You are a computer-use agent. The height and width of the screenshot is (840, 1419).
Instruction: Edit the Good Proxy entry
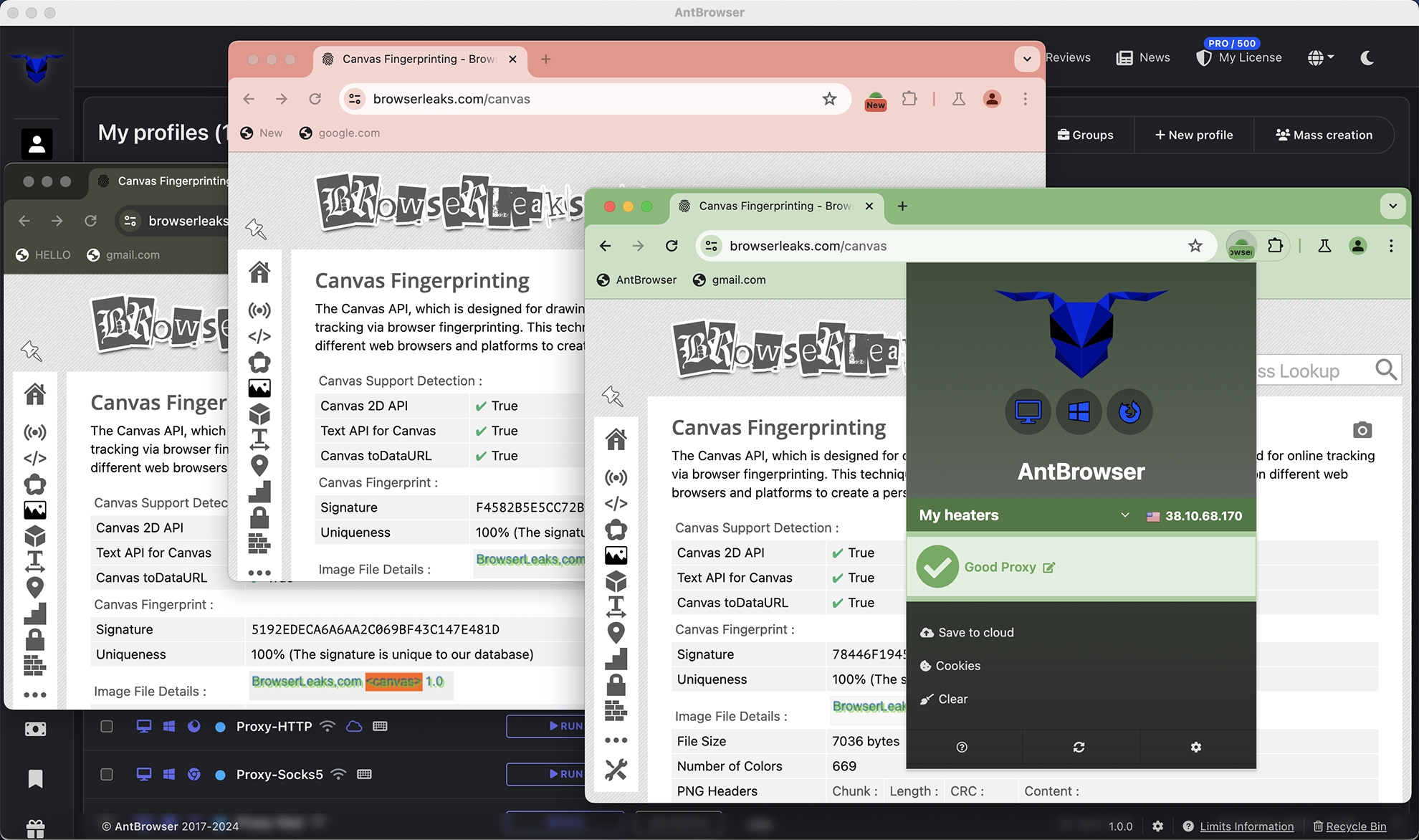pyautogui.click(x=1049, y=568)
